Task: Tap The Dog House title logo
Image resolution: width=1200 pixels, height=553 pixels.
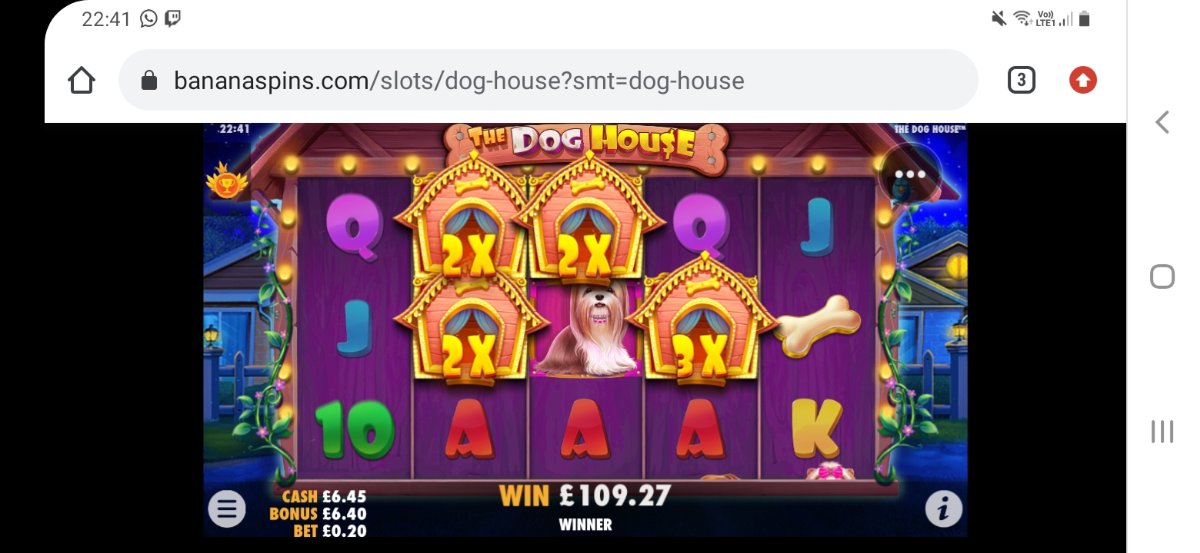Action: (x=585, y=142)
